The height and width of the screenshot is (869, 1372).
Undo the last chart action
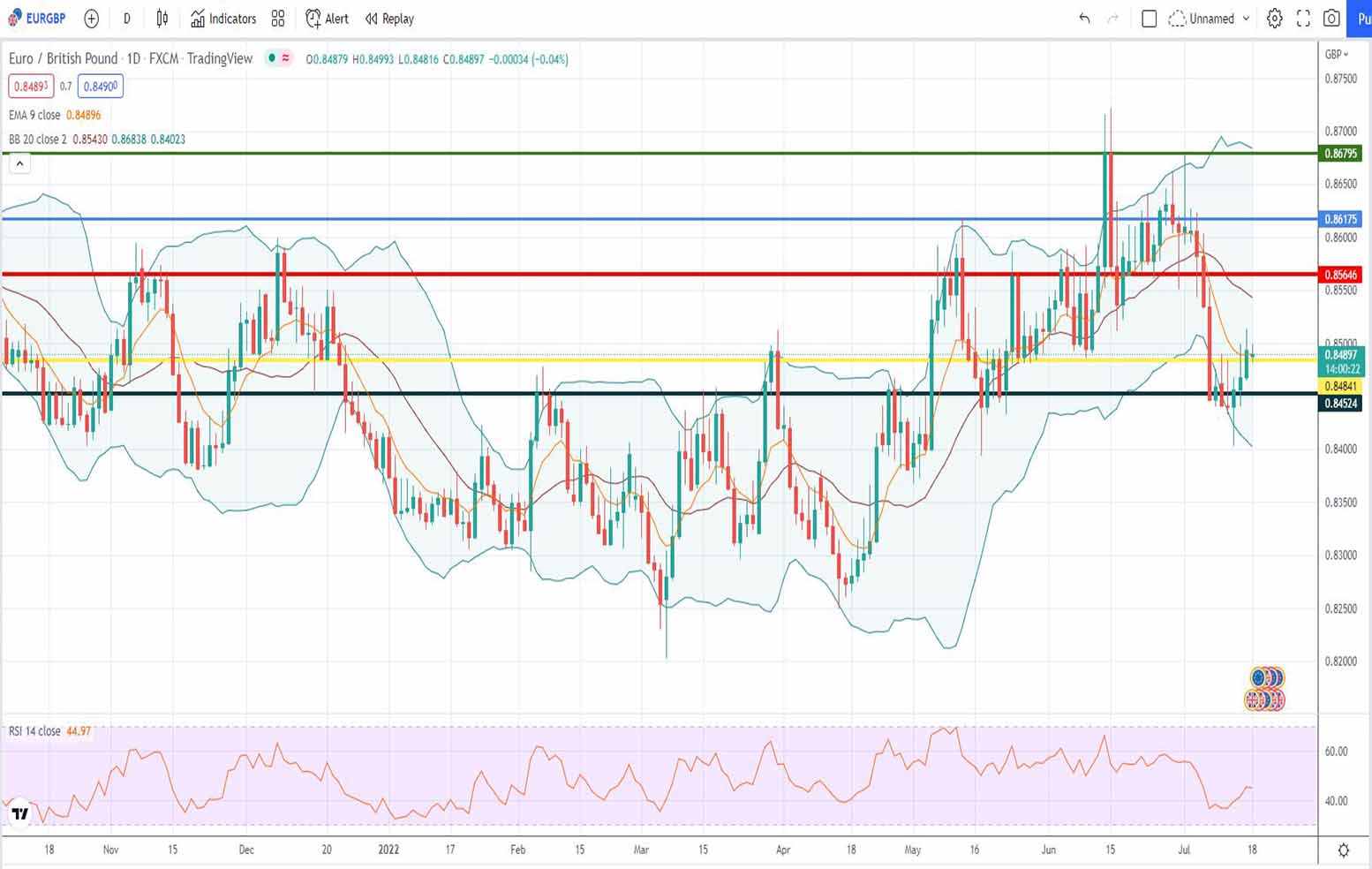(x=1084, y=19)
